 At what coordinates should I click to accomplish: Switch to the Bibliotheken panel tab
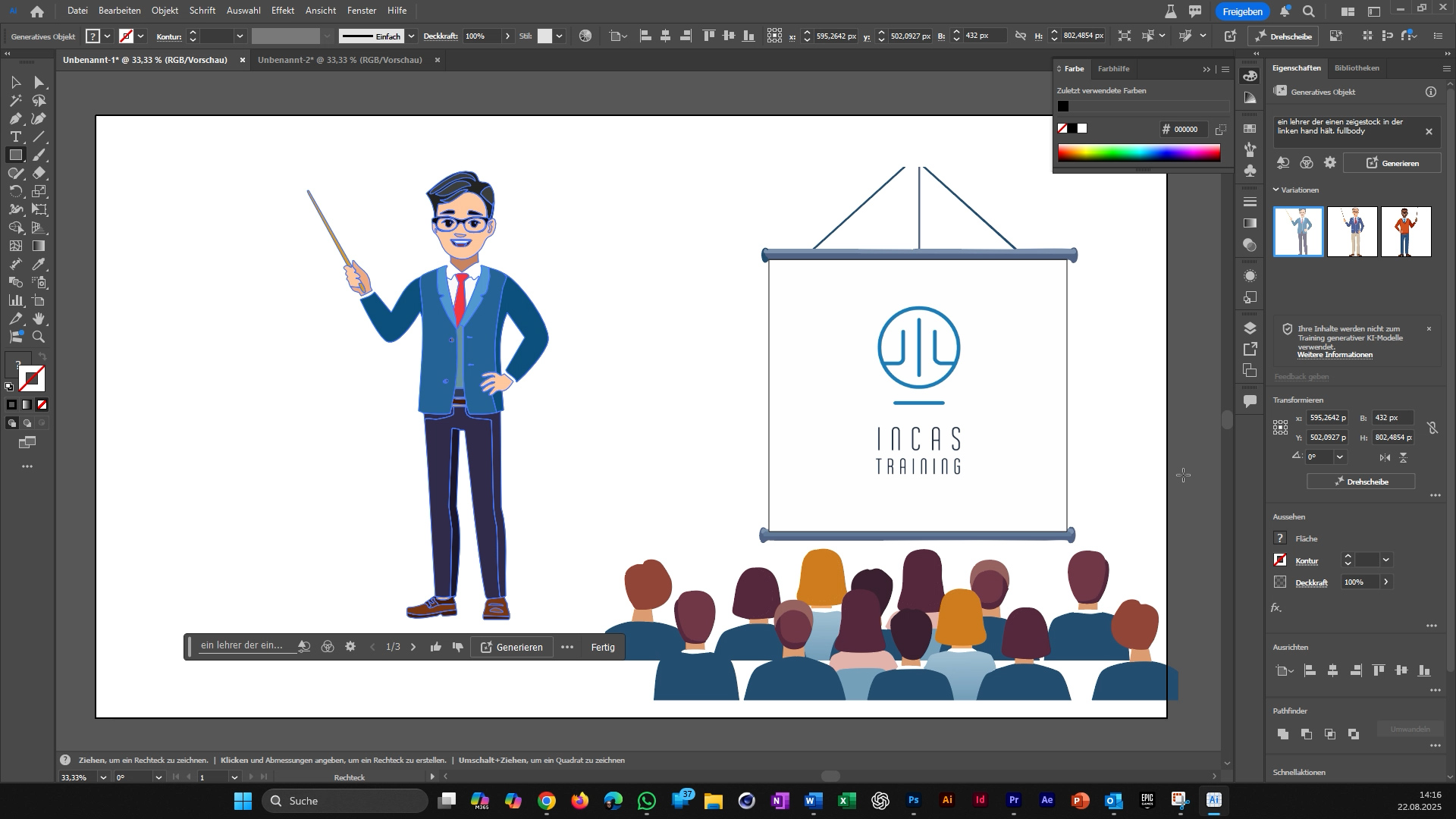[x=1357, y=68]
